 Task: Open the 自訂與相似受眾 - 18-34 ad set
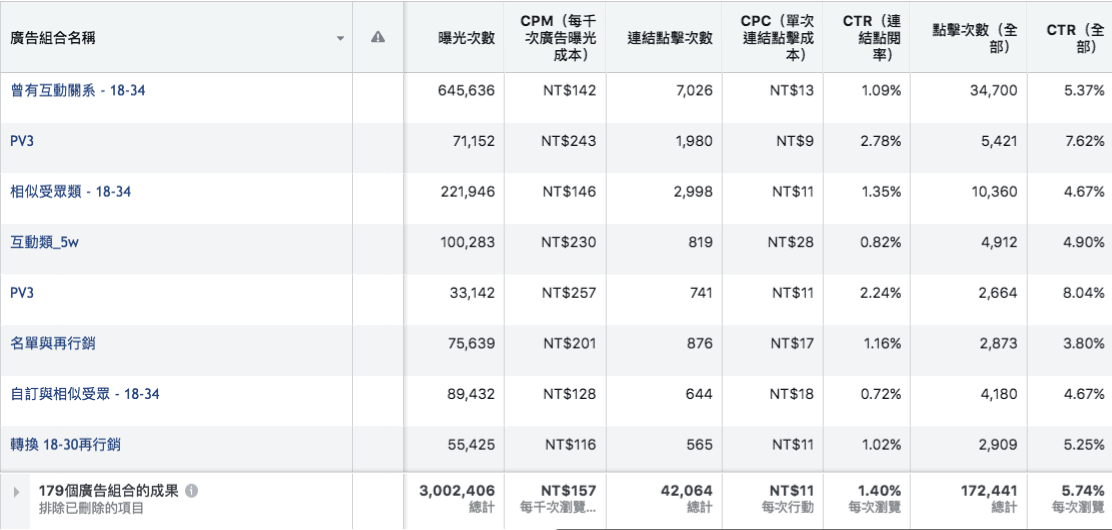pyautogui.click(x=84, y=394)
